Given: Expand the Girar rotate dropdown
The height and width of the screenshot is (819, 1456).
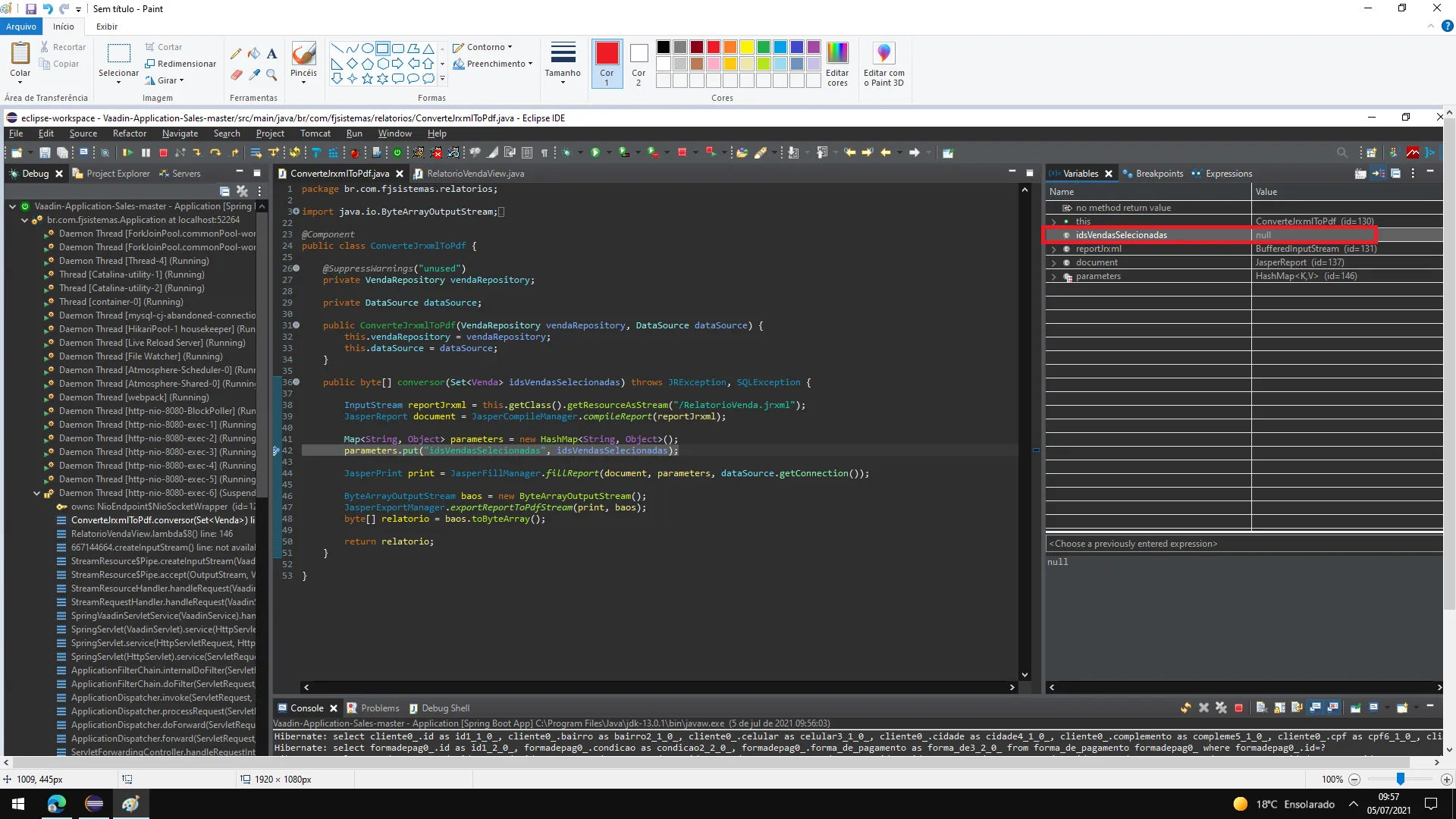Looking at the screenshot, I should point(166,80).
